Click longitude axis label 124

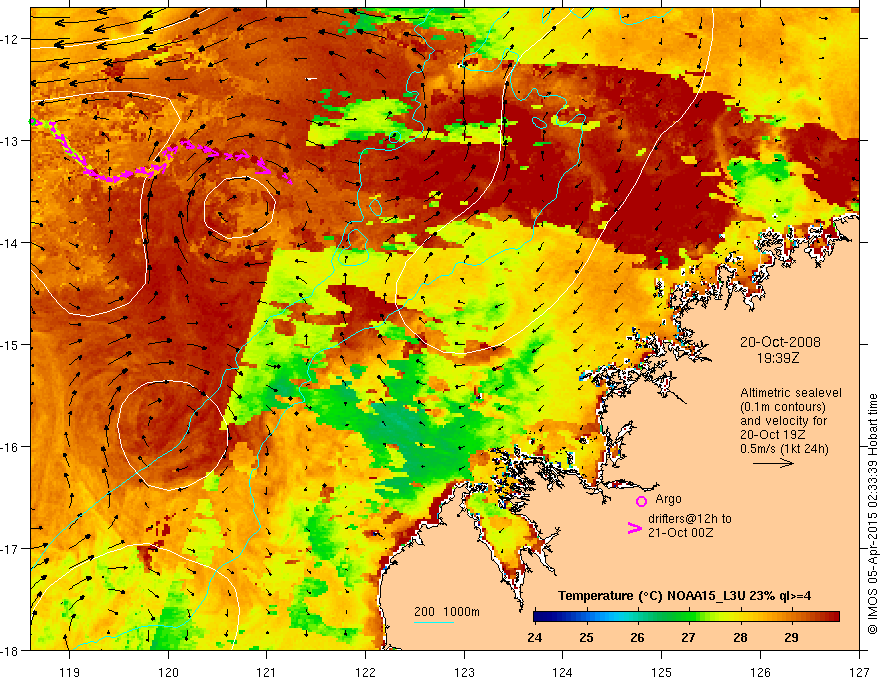click(x=563, y=672)
